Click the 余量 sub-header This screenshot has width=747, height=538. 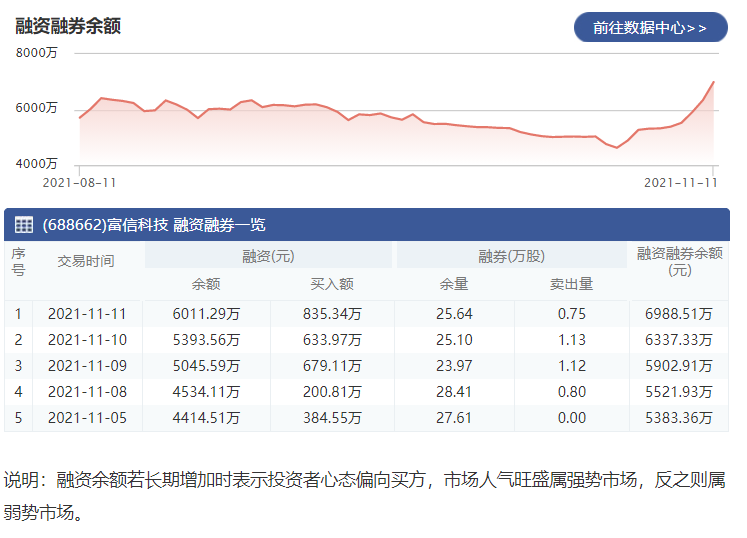[x=454, y=284]
